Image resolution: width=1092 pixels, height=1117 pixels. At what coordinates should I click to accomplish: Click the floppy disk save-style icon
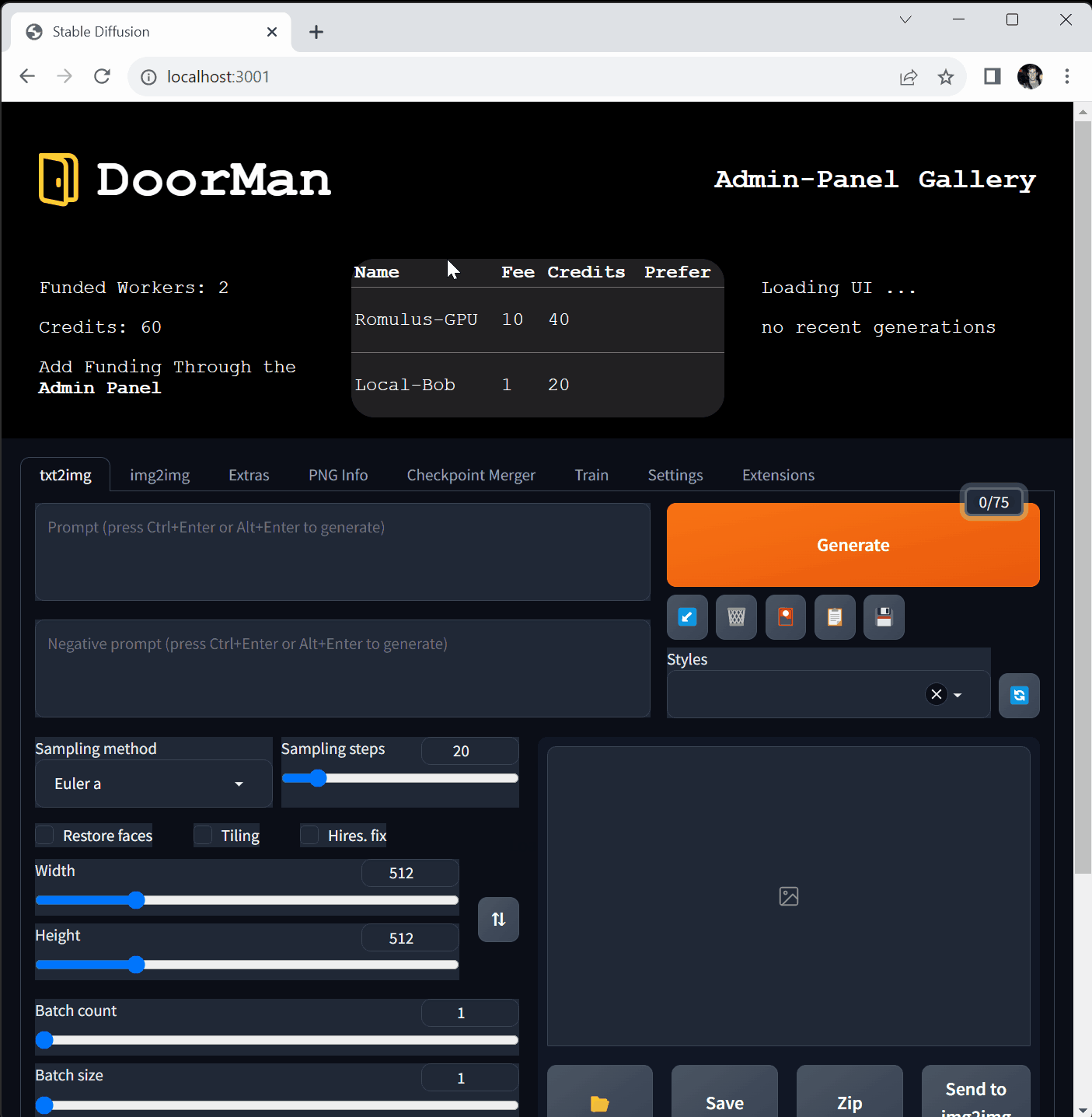[x=884, y=617]
